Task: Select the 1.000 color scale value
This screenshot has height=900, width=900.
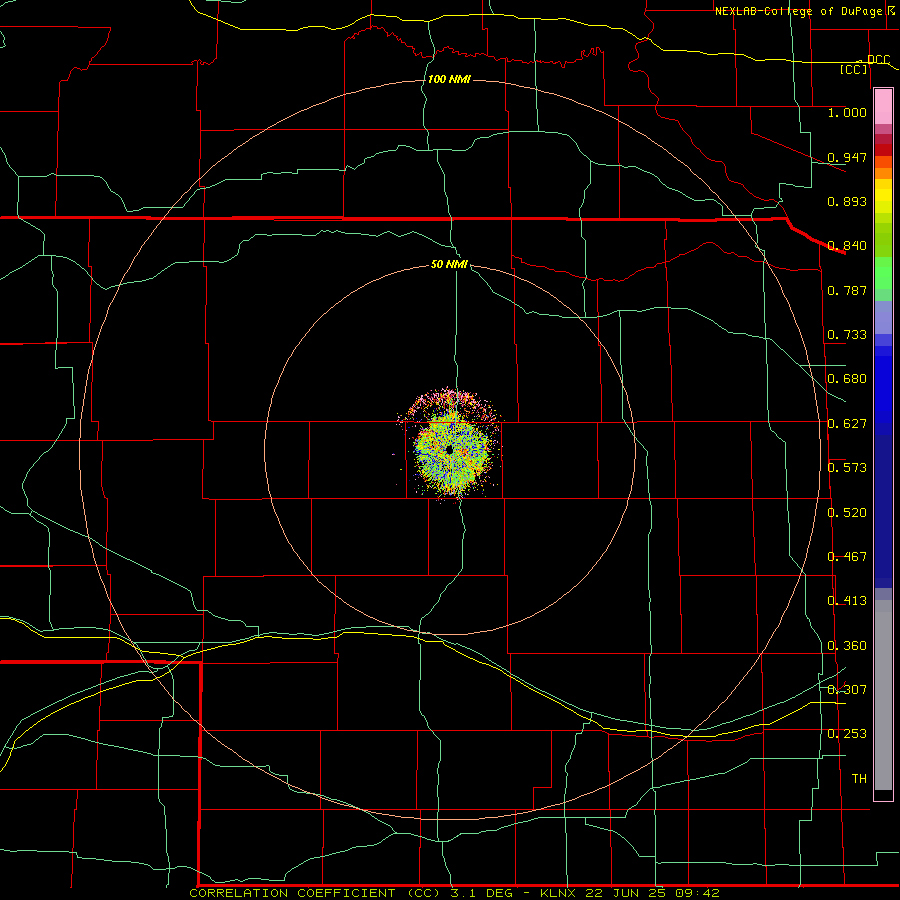Action: [x=847, y=112]
